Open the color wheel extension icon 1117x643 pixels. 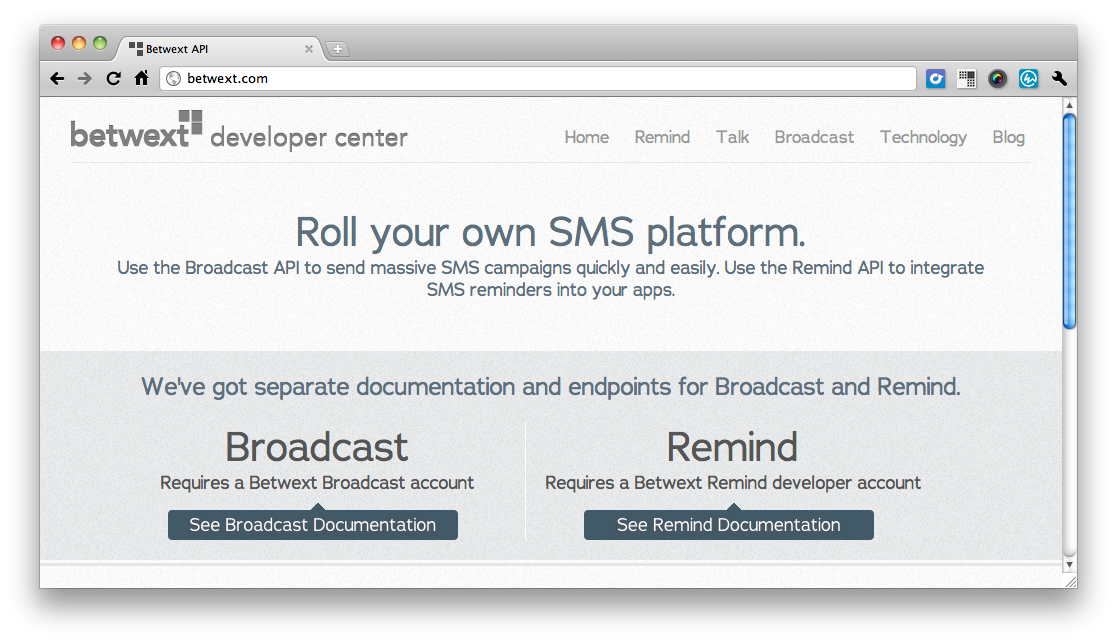coord(997,78)
